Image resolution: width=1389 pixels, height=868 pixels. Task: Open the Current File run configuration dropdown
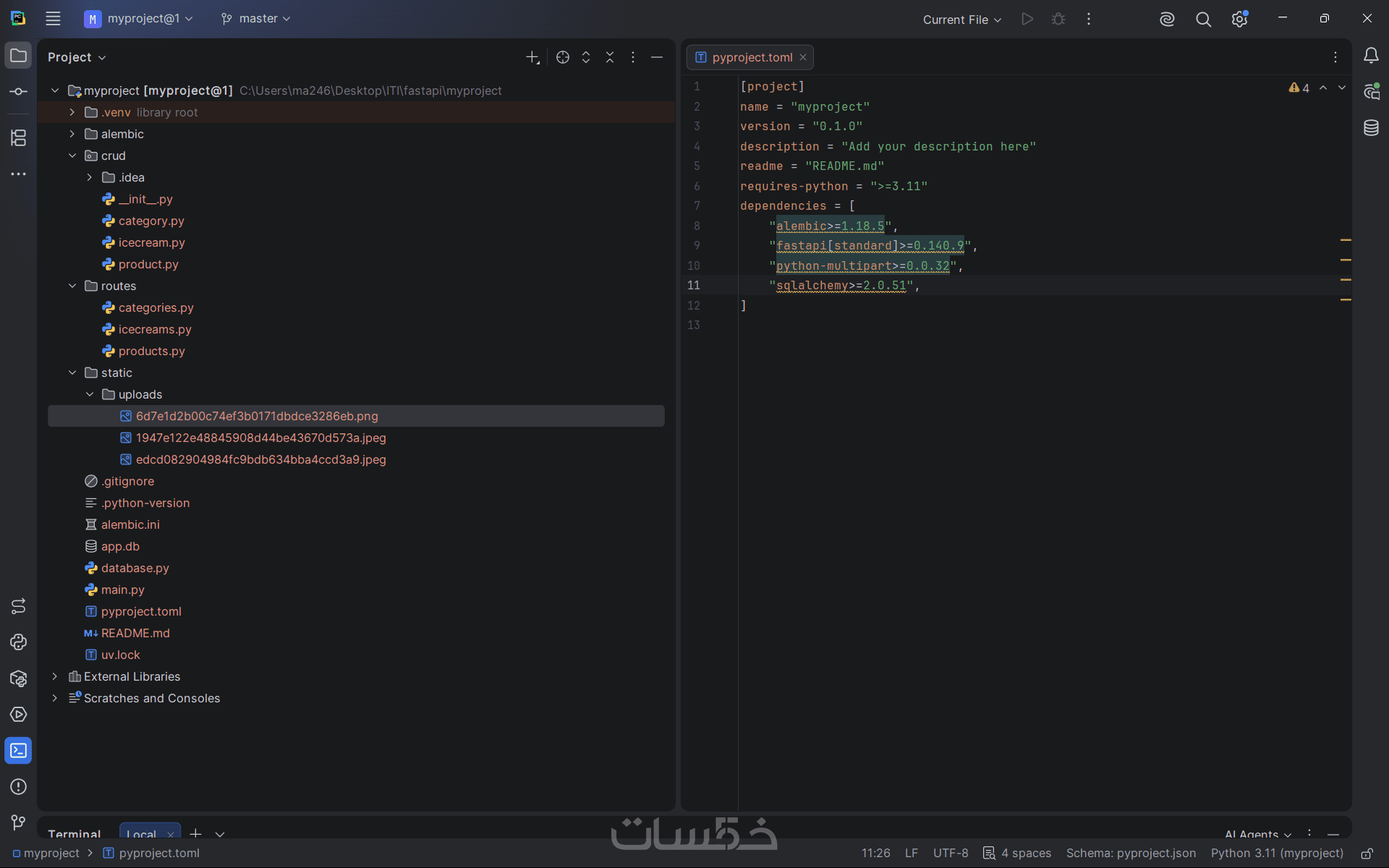coord(962,20)
